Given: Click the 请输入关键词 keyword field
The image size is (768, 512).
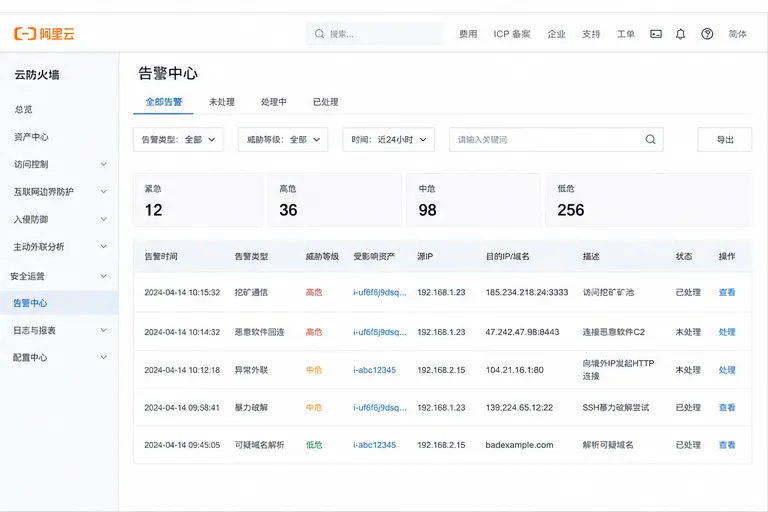Looking at the screenshot, I should click(x=556, y=140).
